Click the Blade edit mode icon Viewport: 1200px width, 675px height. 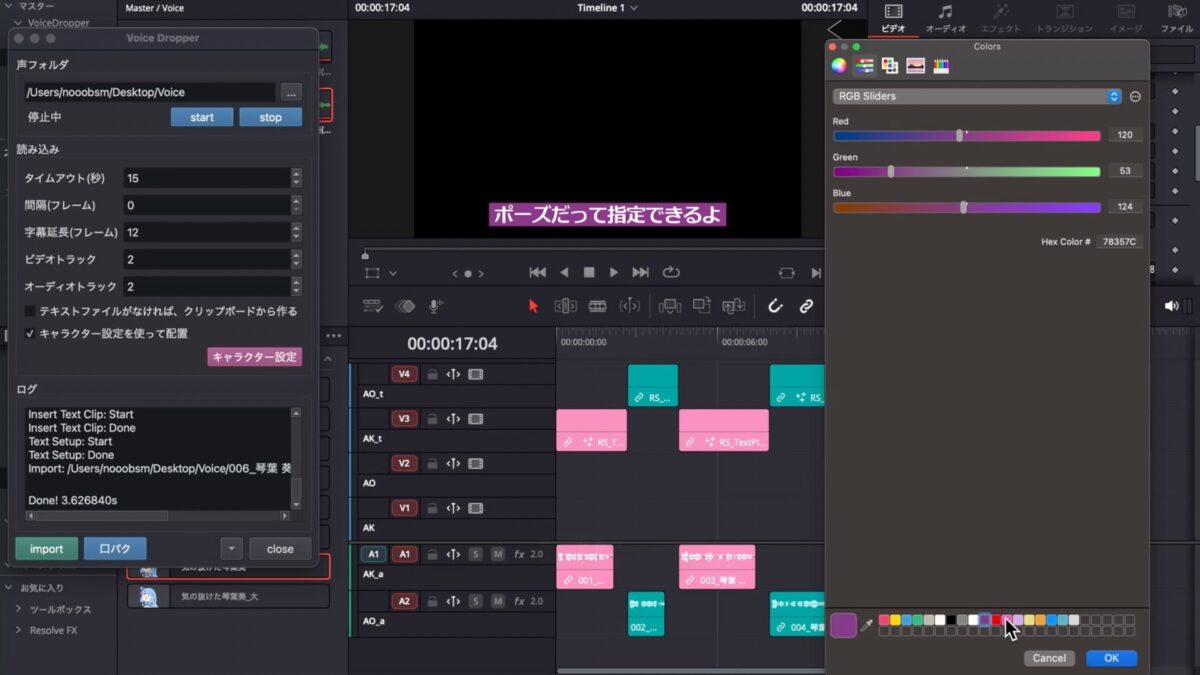pos(597,306)
